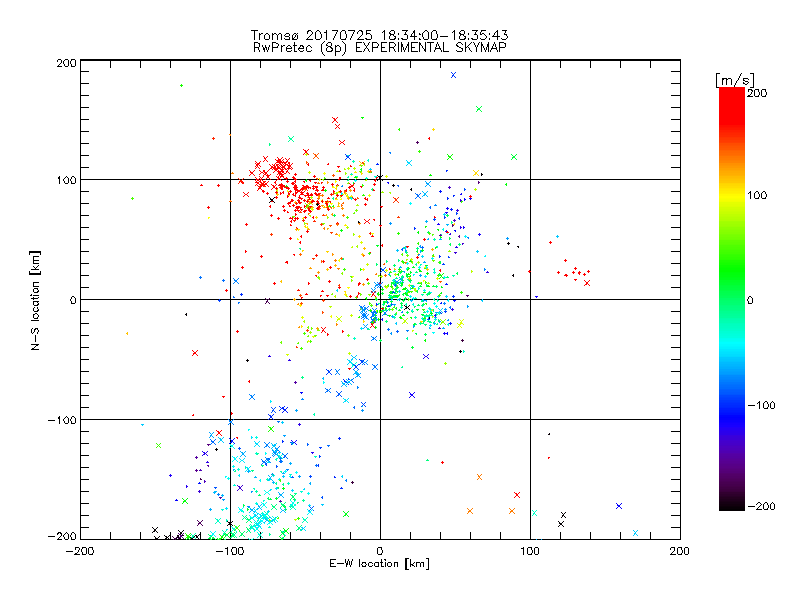Click the y-axis tick label '100'

(66, 180)
